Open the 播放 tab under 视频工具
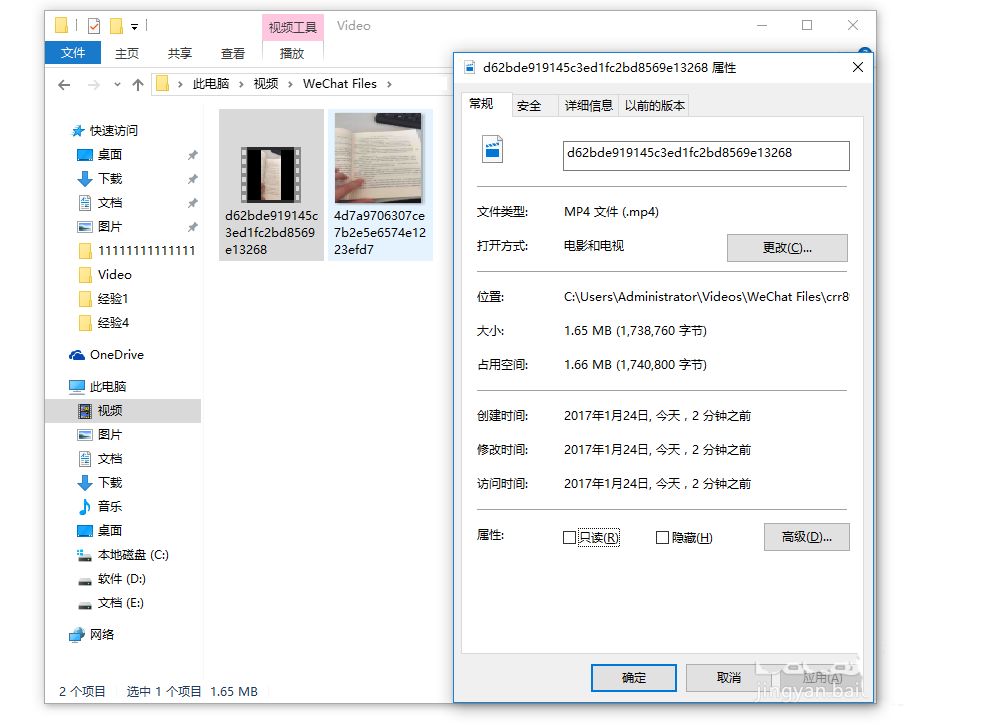 coord(292,54)
